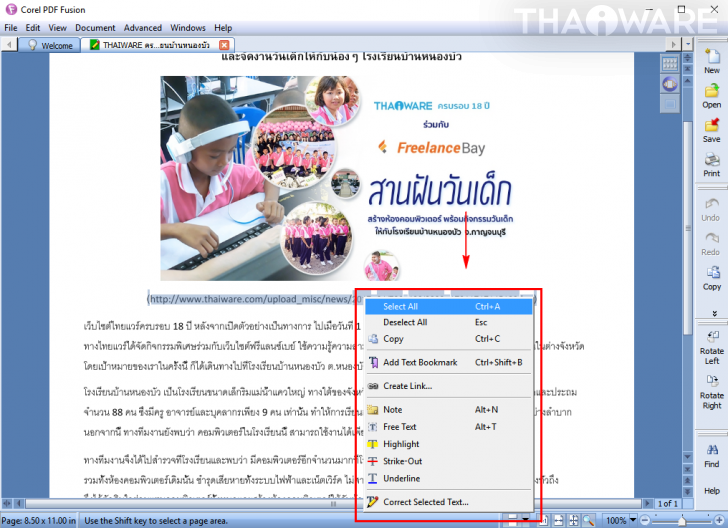
Task: Click the Redo arrow icon
Action: (712, 238)
